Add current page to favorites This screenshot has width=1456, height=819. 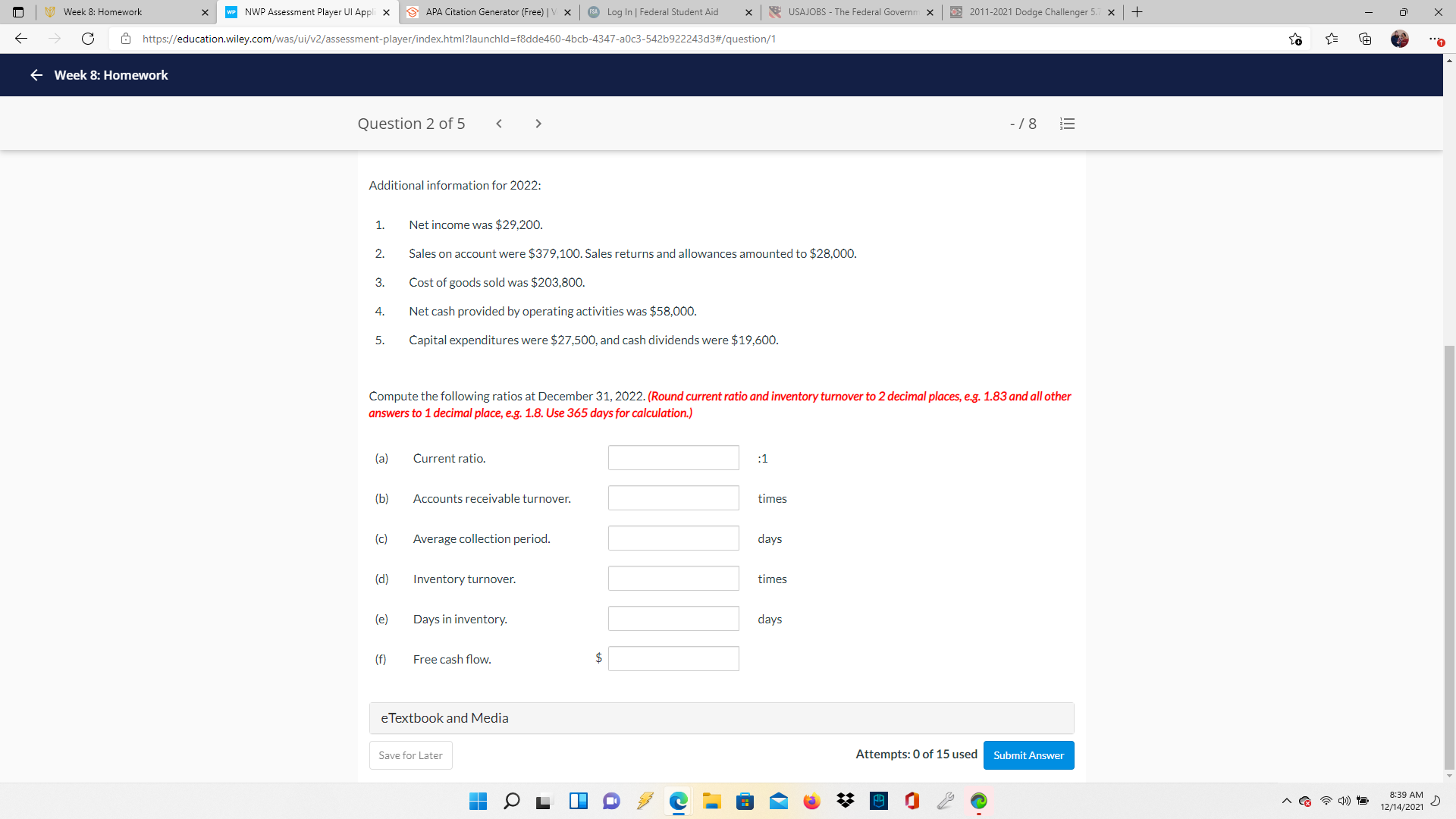[x=1296, y=39]
